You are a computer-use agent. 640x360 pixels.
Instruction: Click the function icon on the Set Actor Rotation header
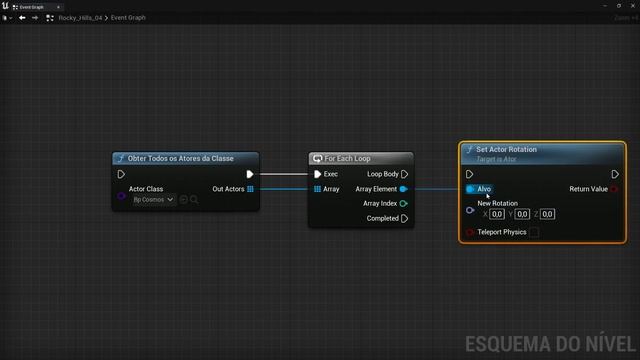[469, 149]
